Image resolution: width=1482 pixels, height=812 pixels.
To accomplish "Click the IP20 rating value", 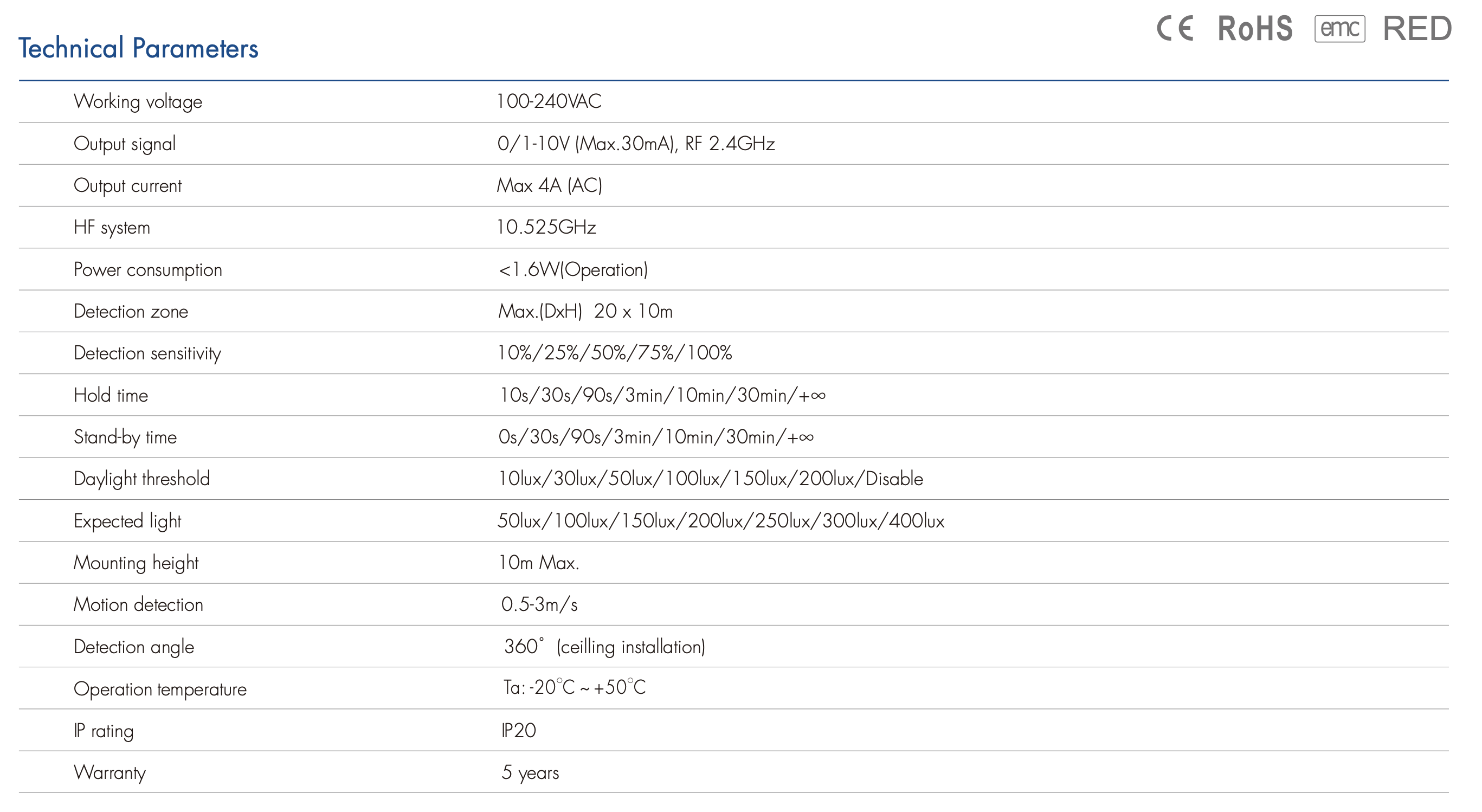I will click(518, 730).
